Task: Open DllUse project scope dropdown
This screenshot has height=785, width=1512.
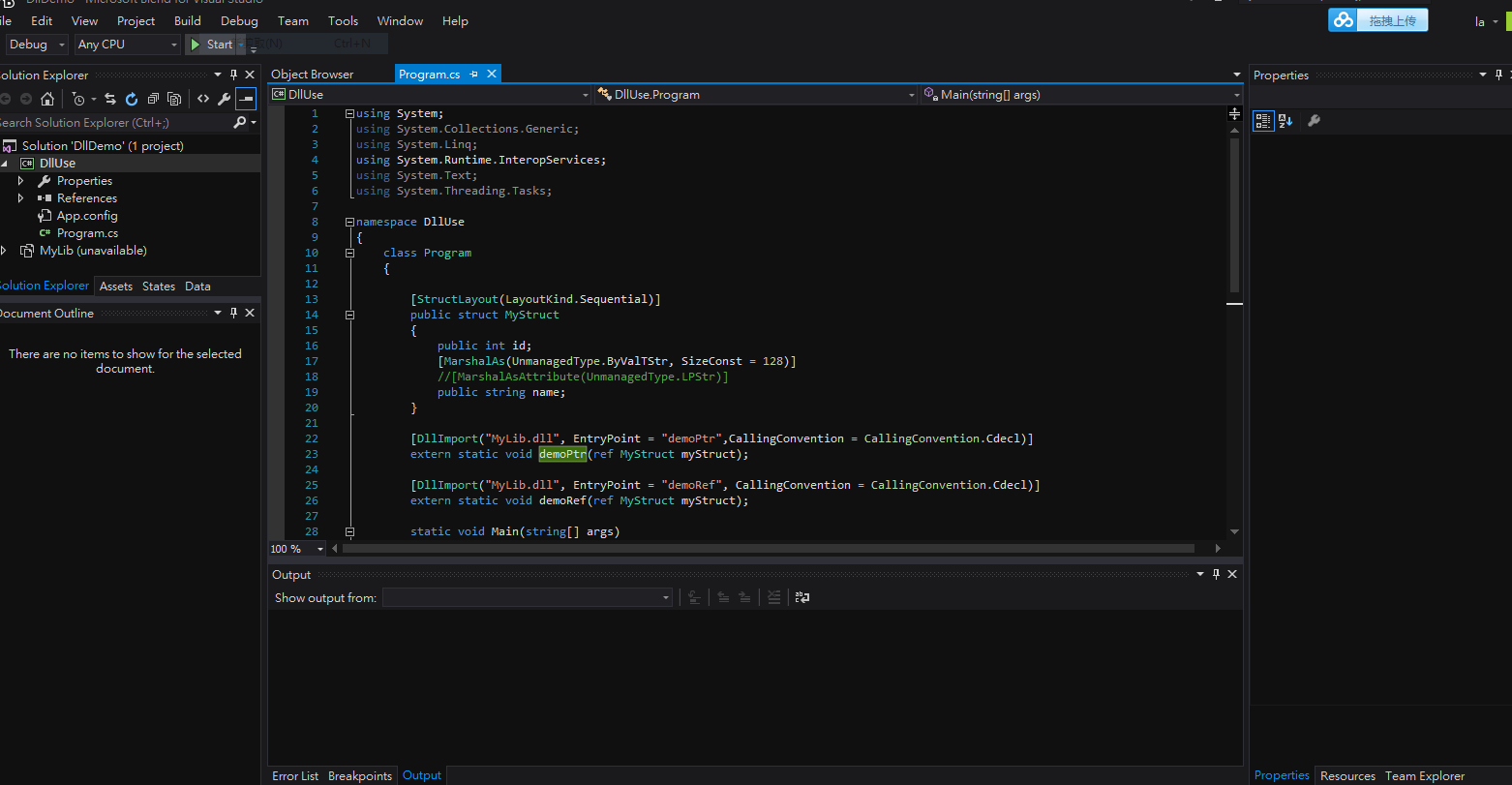Action: [429, 95]
